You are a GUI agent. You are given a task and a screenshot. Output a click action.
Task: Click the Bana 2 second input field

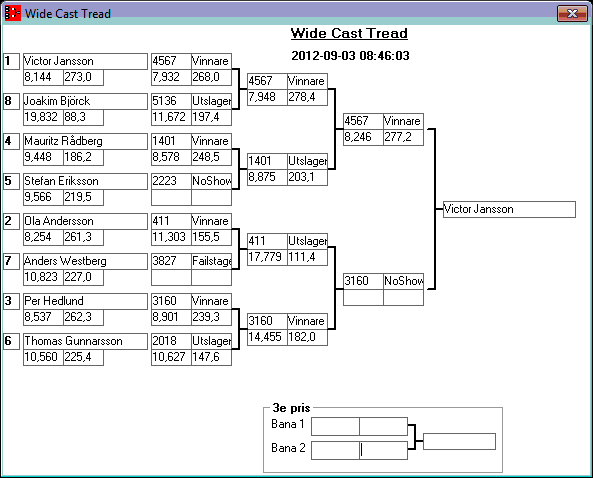[x=383, y=450]
